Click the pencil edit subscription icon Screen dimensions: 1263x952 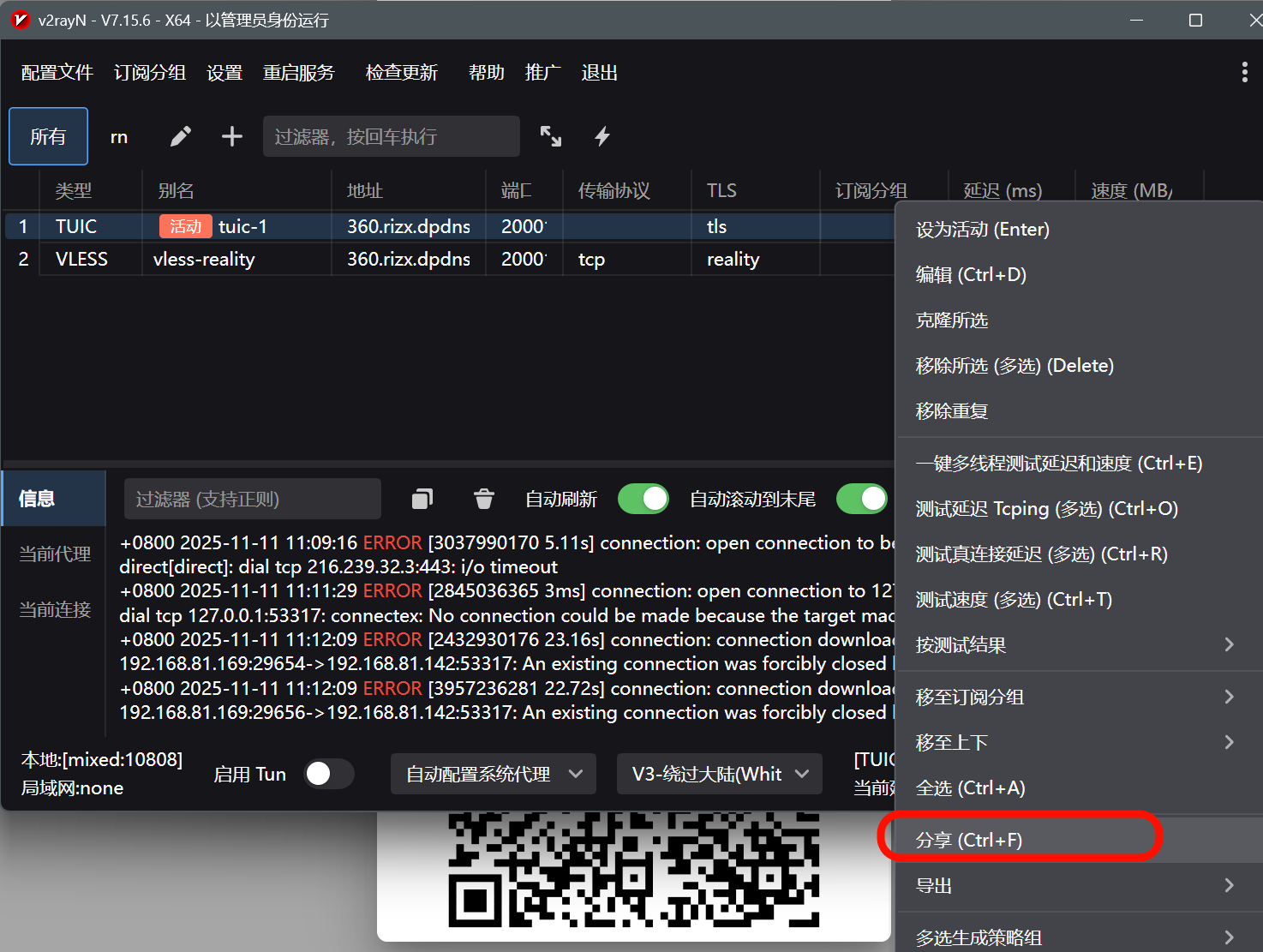coord(180,136)
